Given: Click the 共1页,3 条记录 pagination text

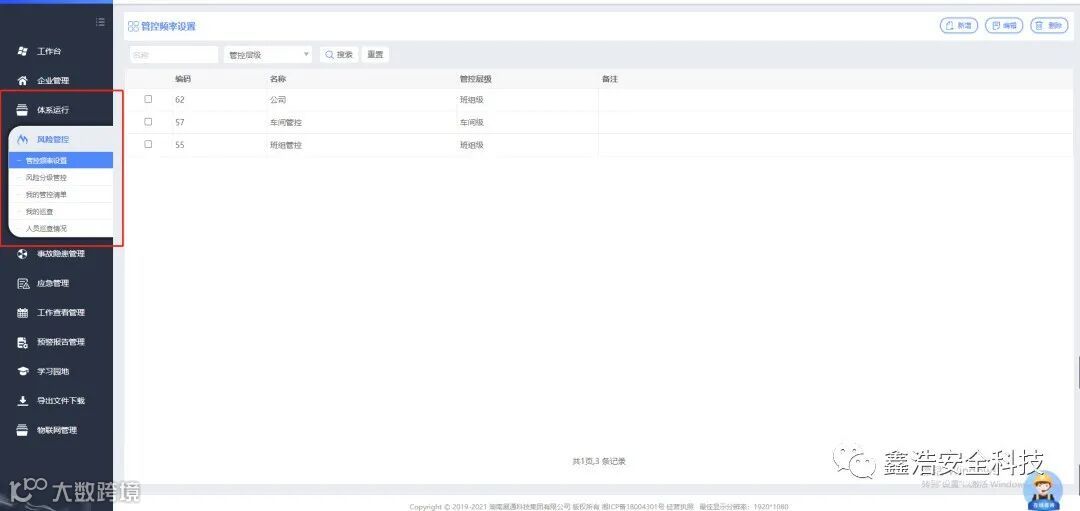Looking at the screenshot, I should pyautogui.click(x=599, y=461).
